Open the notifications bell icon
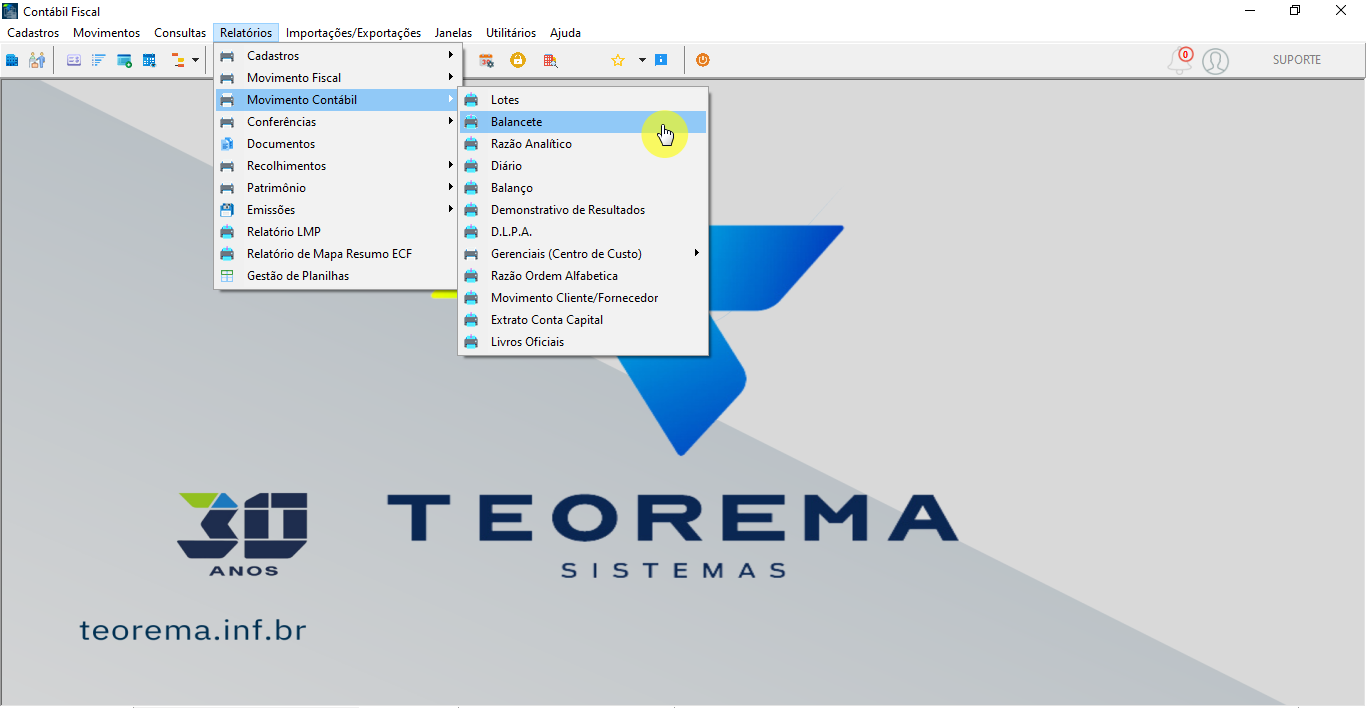The width and height of the screenshot is (1366, 708). [x=1181, y=61]
